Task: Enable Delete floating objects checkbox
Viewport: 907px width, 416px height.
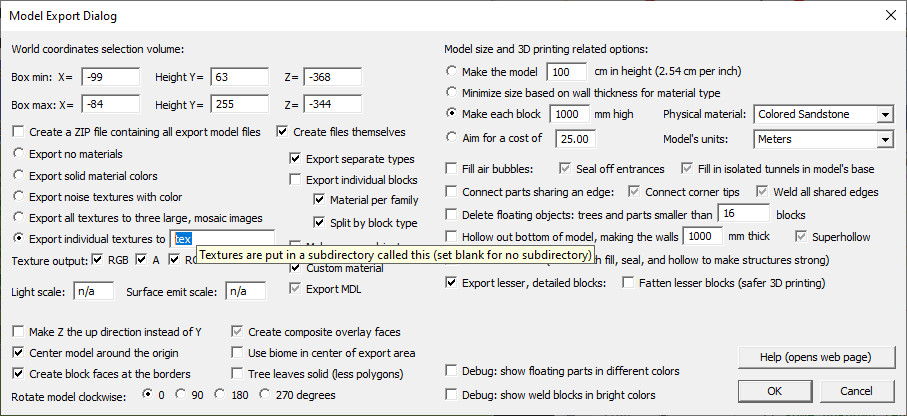Action: [x=452, y=215]
